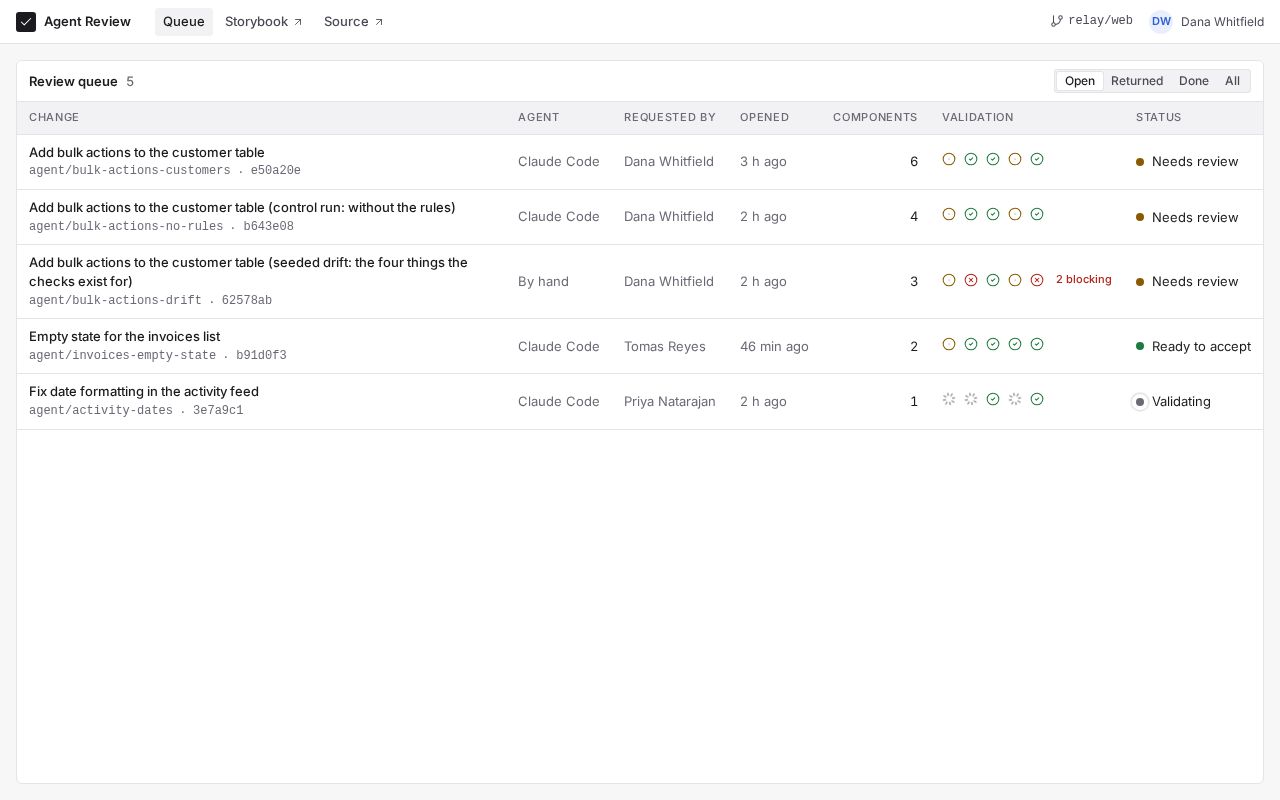Click the git branch icon beside relay/web
The height and width of the screenshot is (800, 1280).
1057,21
